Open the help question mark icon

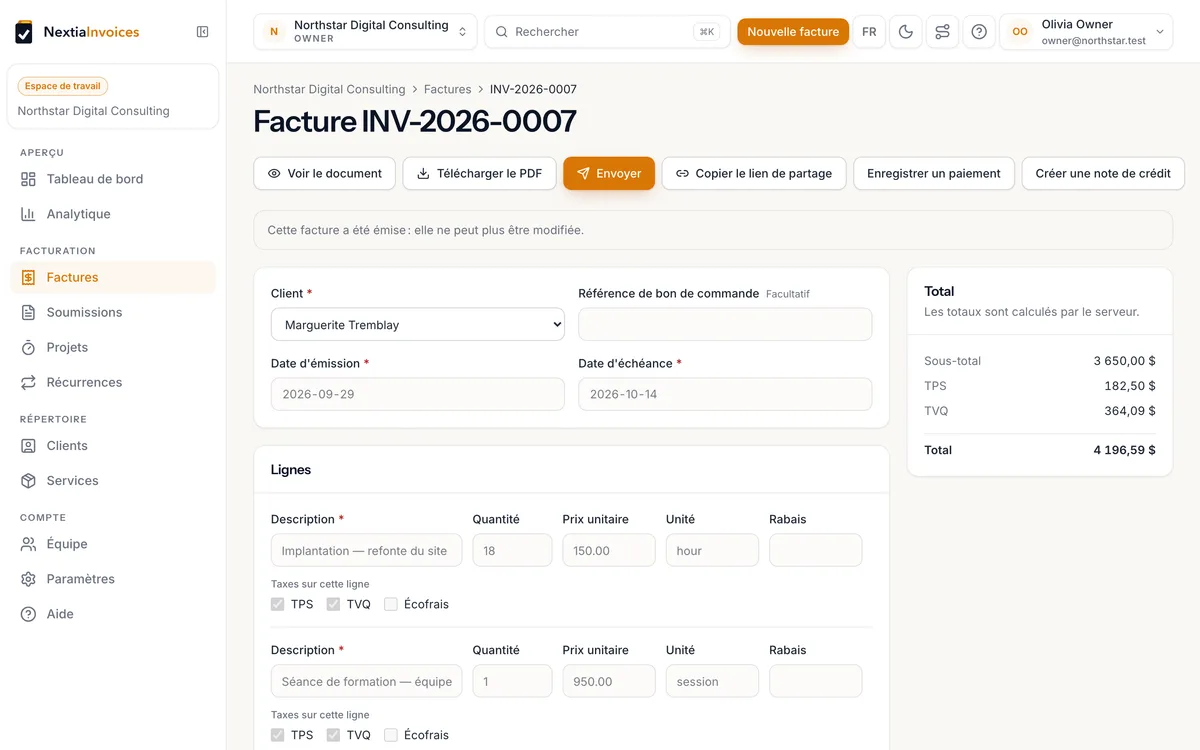[x=979, y=32]
